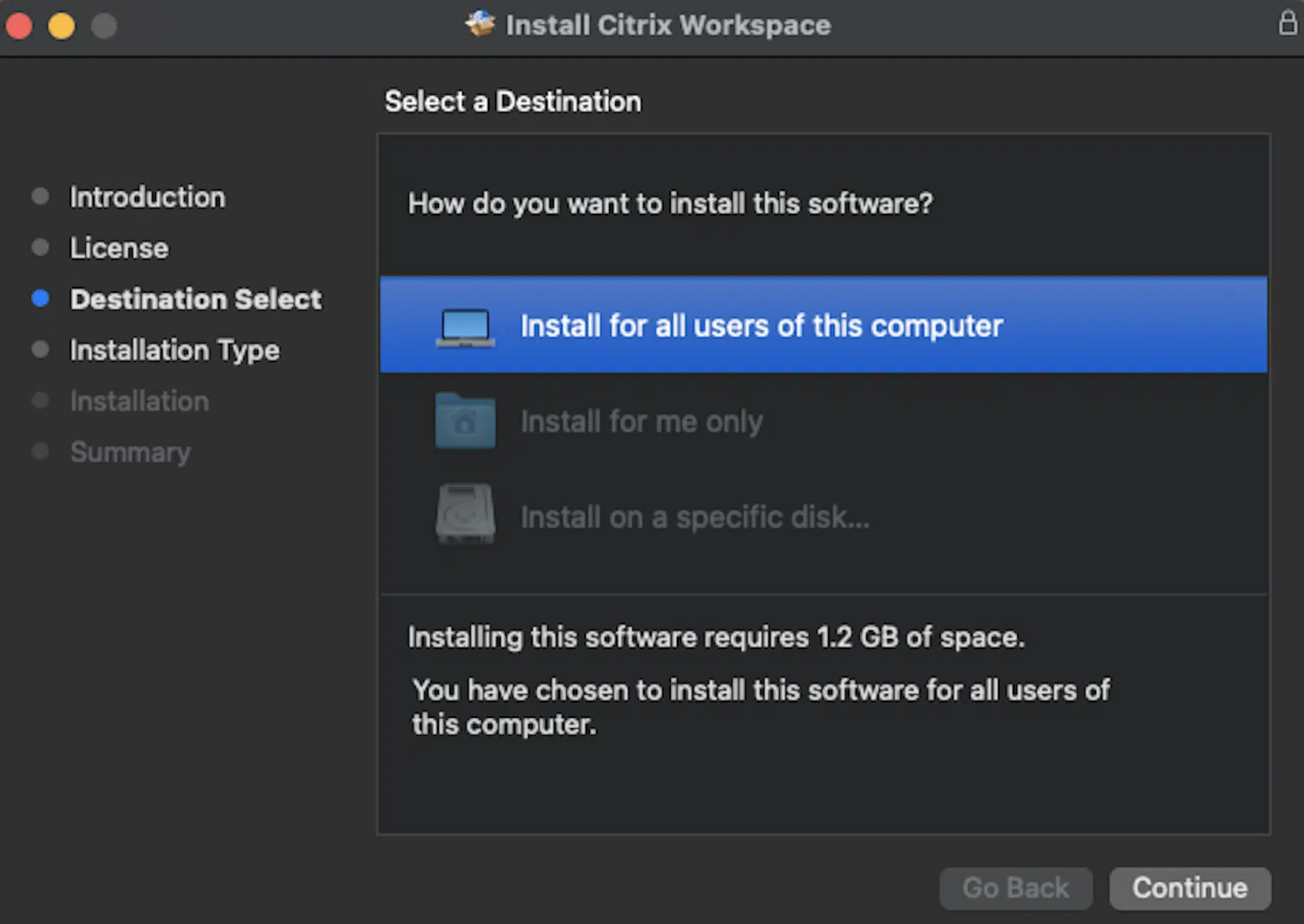
Task: Click the hard disk drive icon
Action: (465, 514)
